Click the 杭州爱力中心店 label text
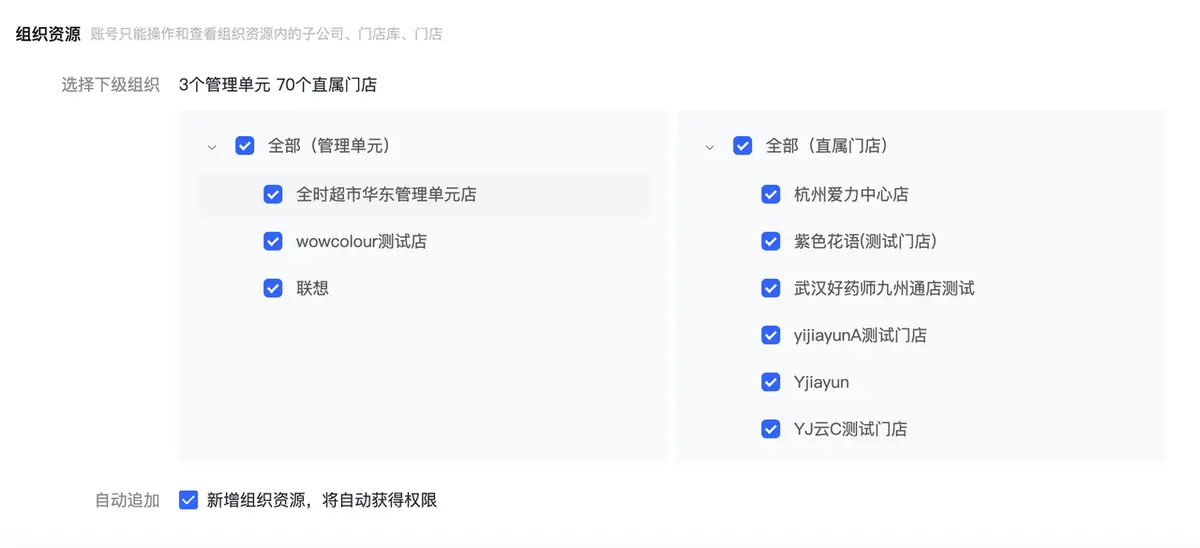 [851, 194]
